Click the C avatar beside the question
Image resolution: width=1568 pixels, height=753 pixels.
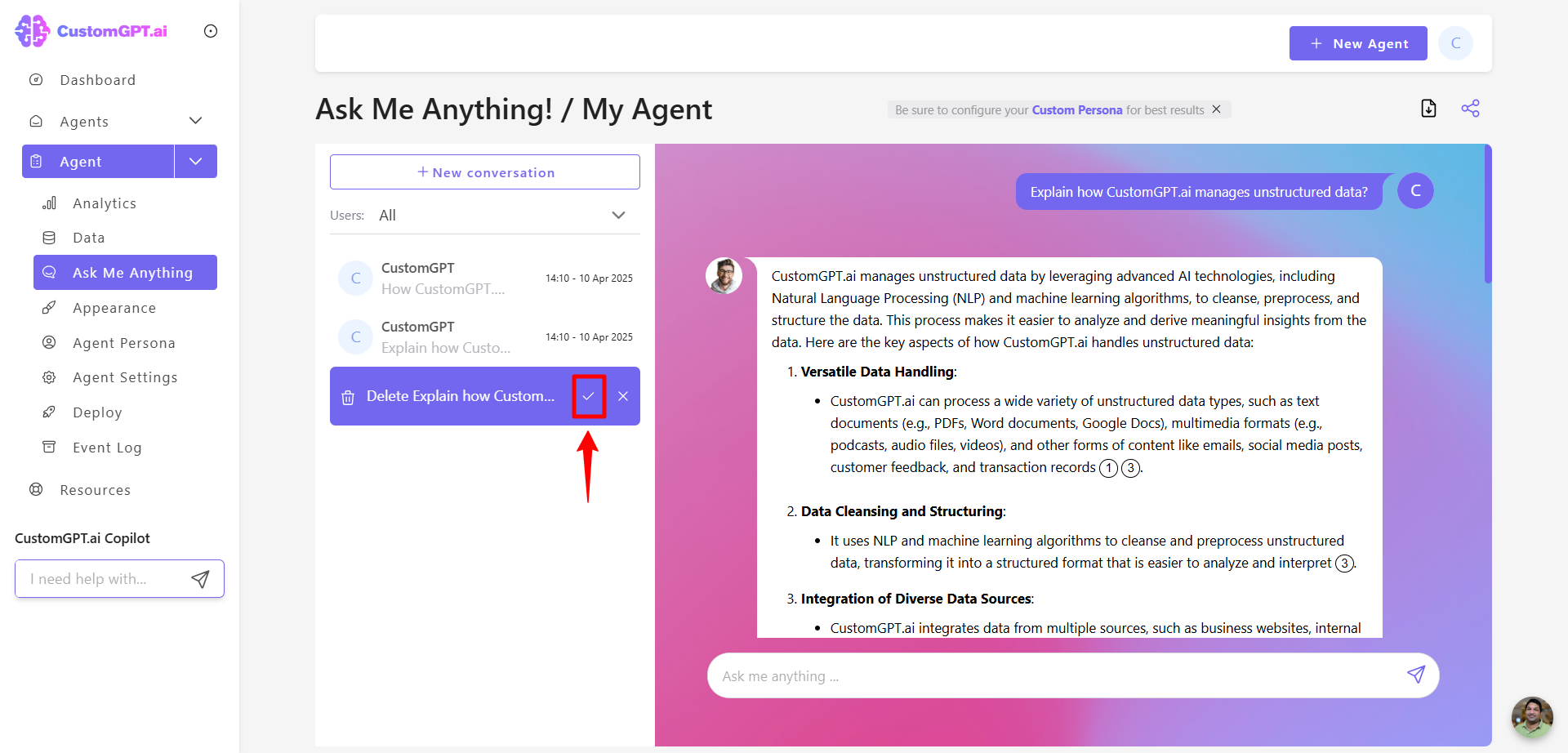pos(1415,190)
